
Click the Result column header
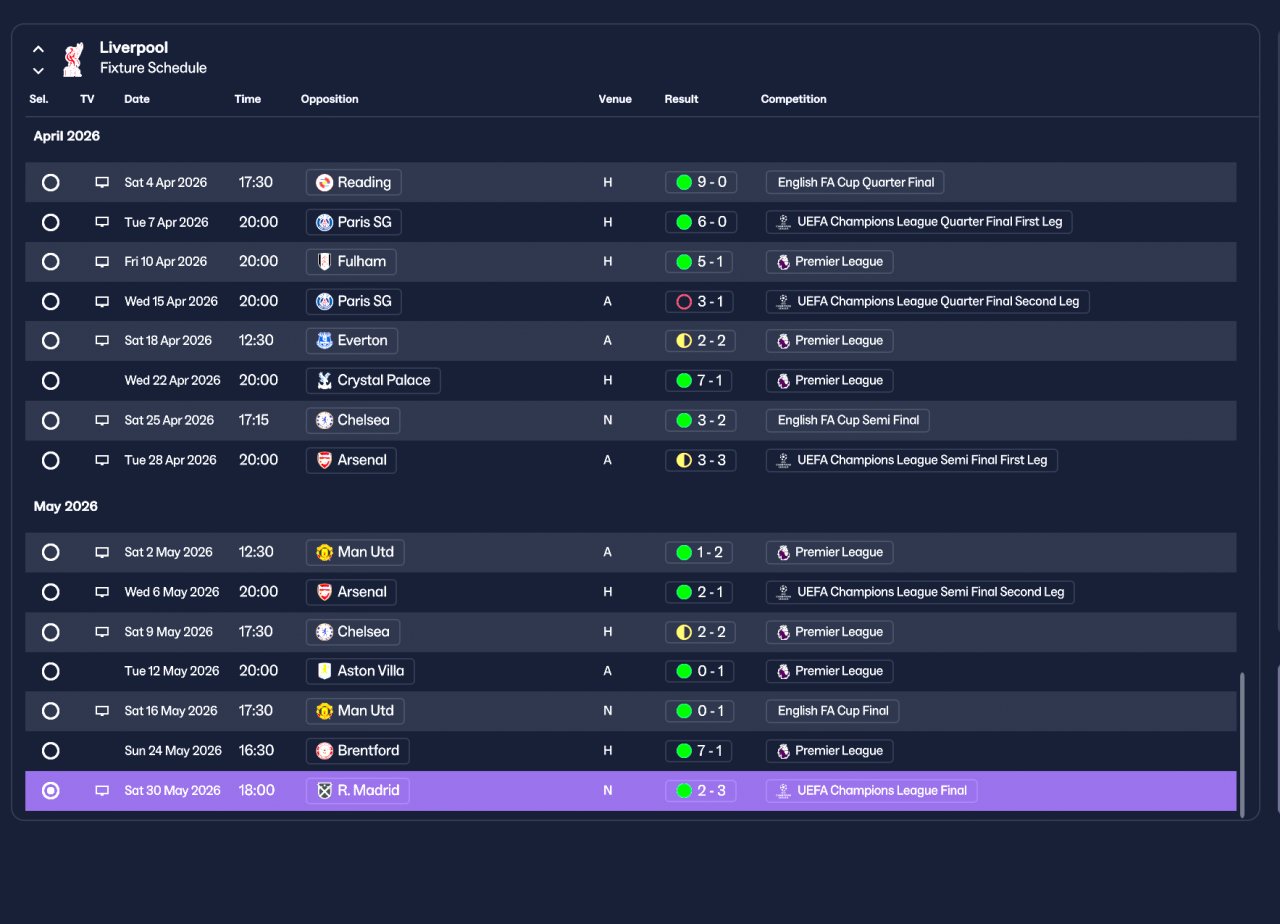pyautogui.click(x=681, y=99)
